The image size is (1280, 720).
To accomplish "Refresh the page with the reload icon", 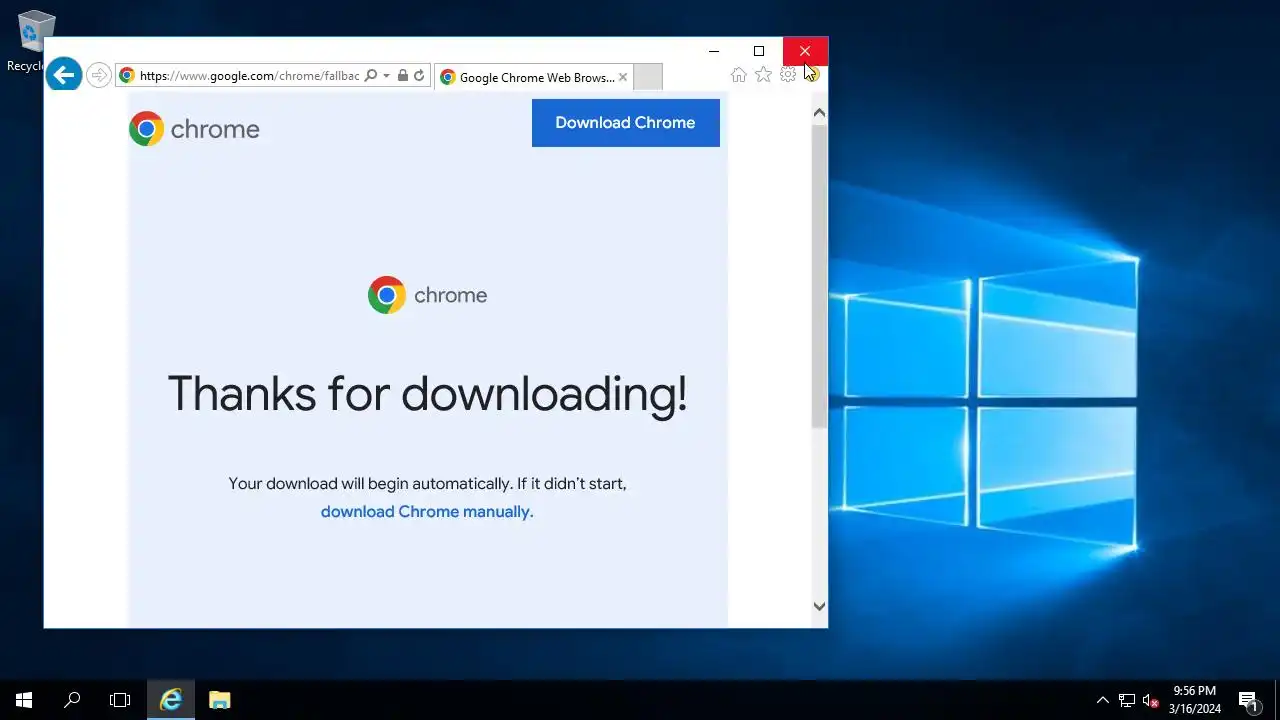I will point(419,76).
